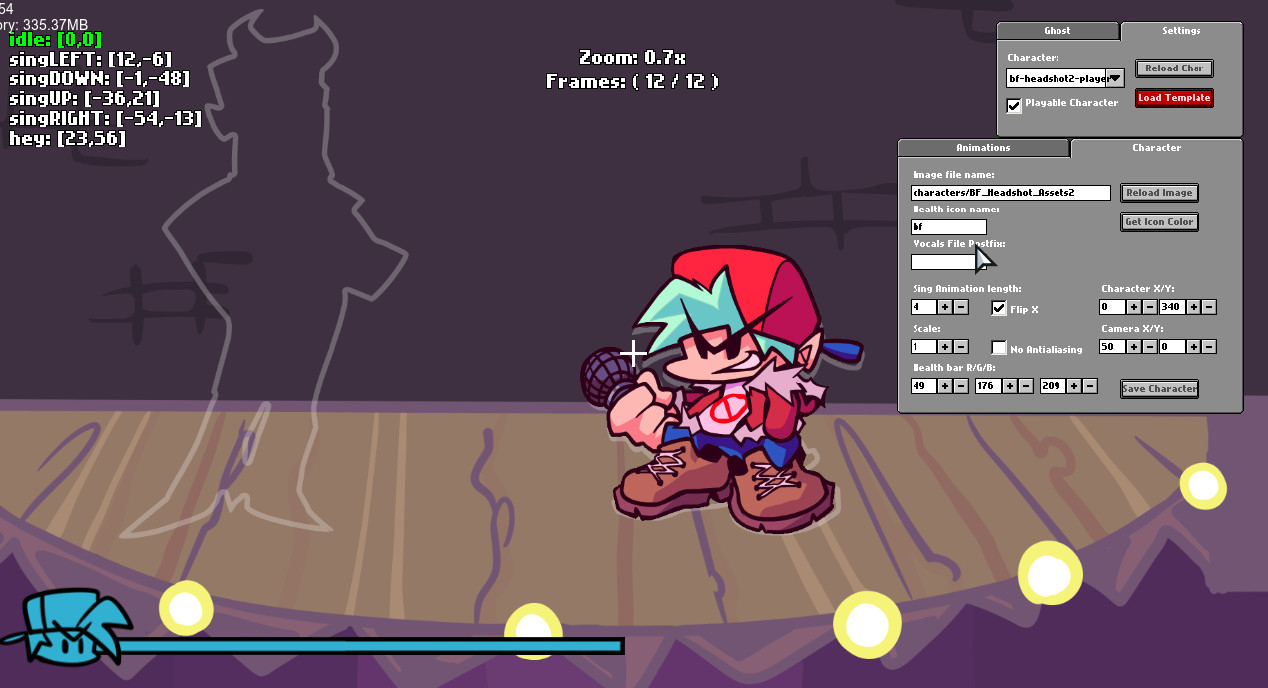Click the white crosshair marker near the microphone
The height and width of the screenshot is (688, 1268).
633,354
